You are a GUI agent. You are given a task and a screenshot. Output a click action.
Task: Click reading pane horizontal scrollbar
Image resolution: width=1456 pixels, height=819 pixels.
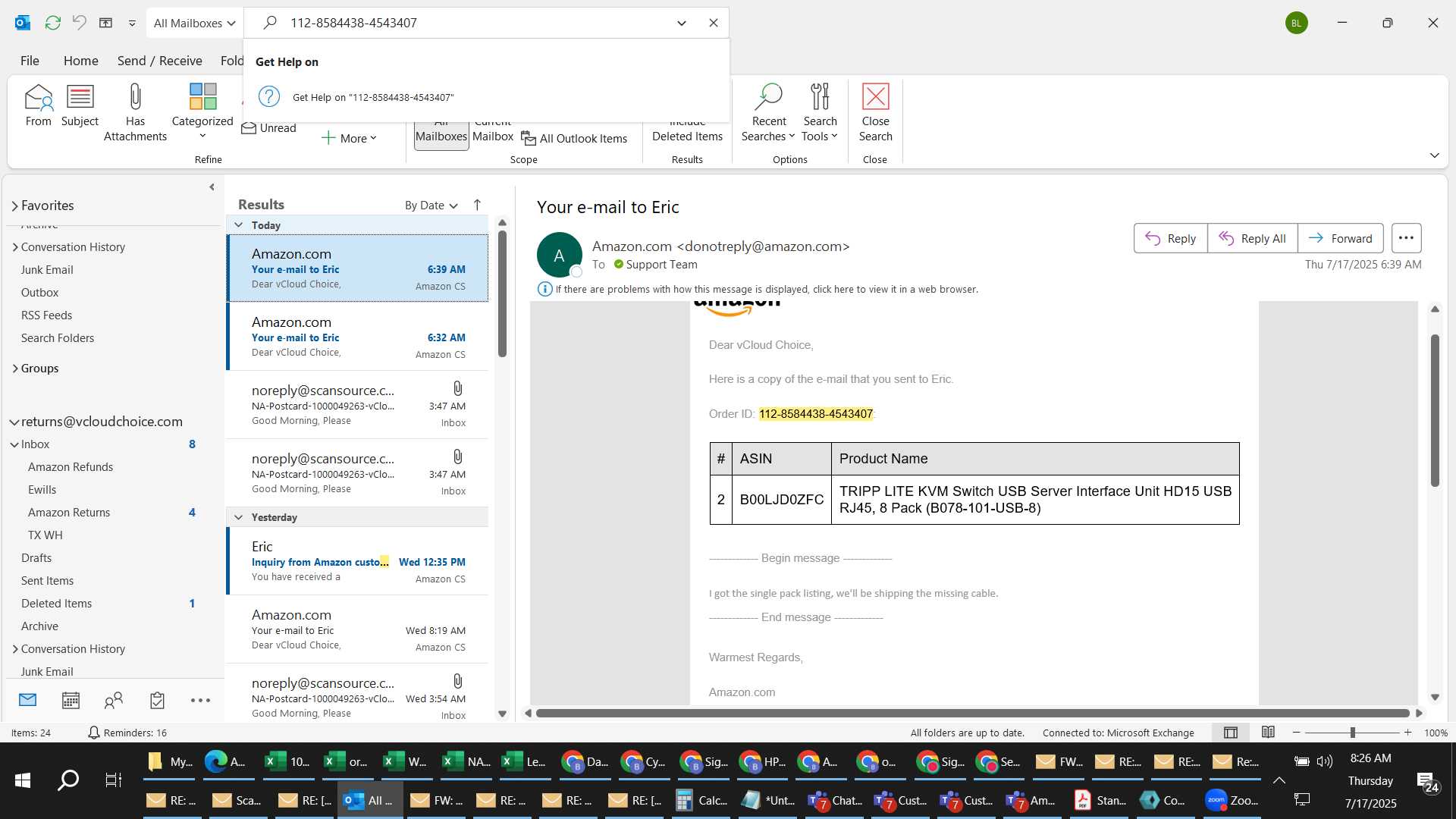pos(972,713)
